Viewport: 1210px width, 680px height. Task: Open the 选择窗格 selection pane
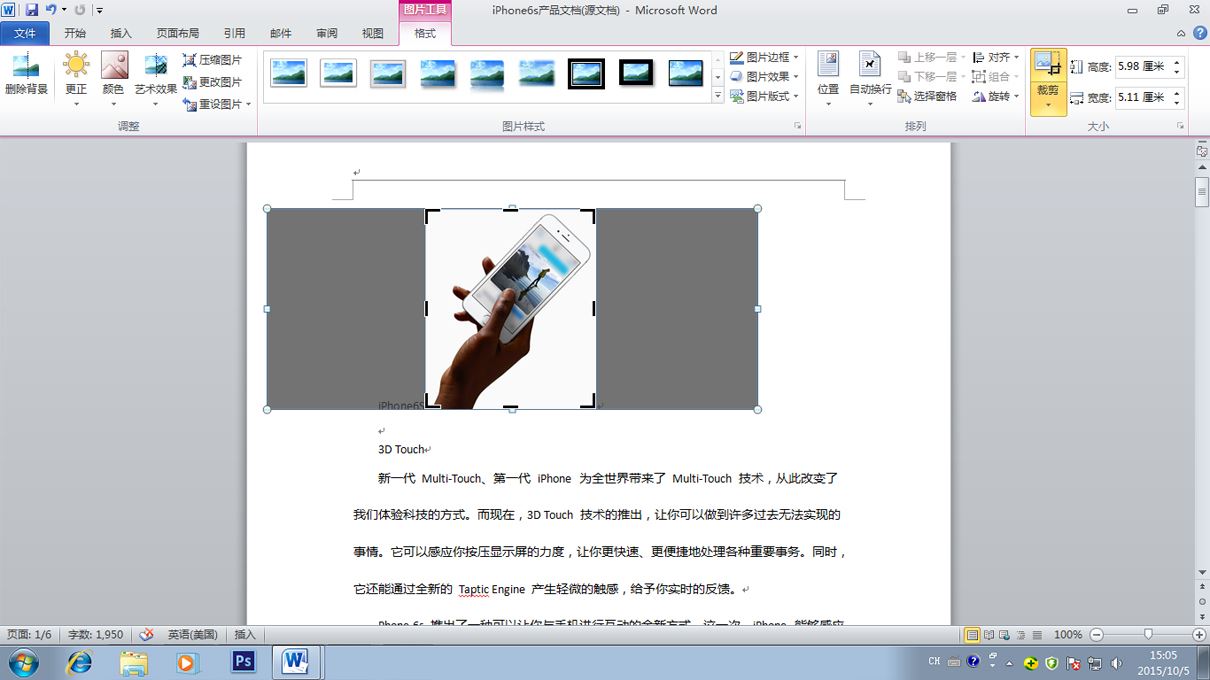(928, 96)
